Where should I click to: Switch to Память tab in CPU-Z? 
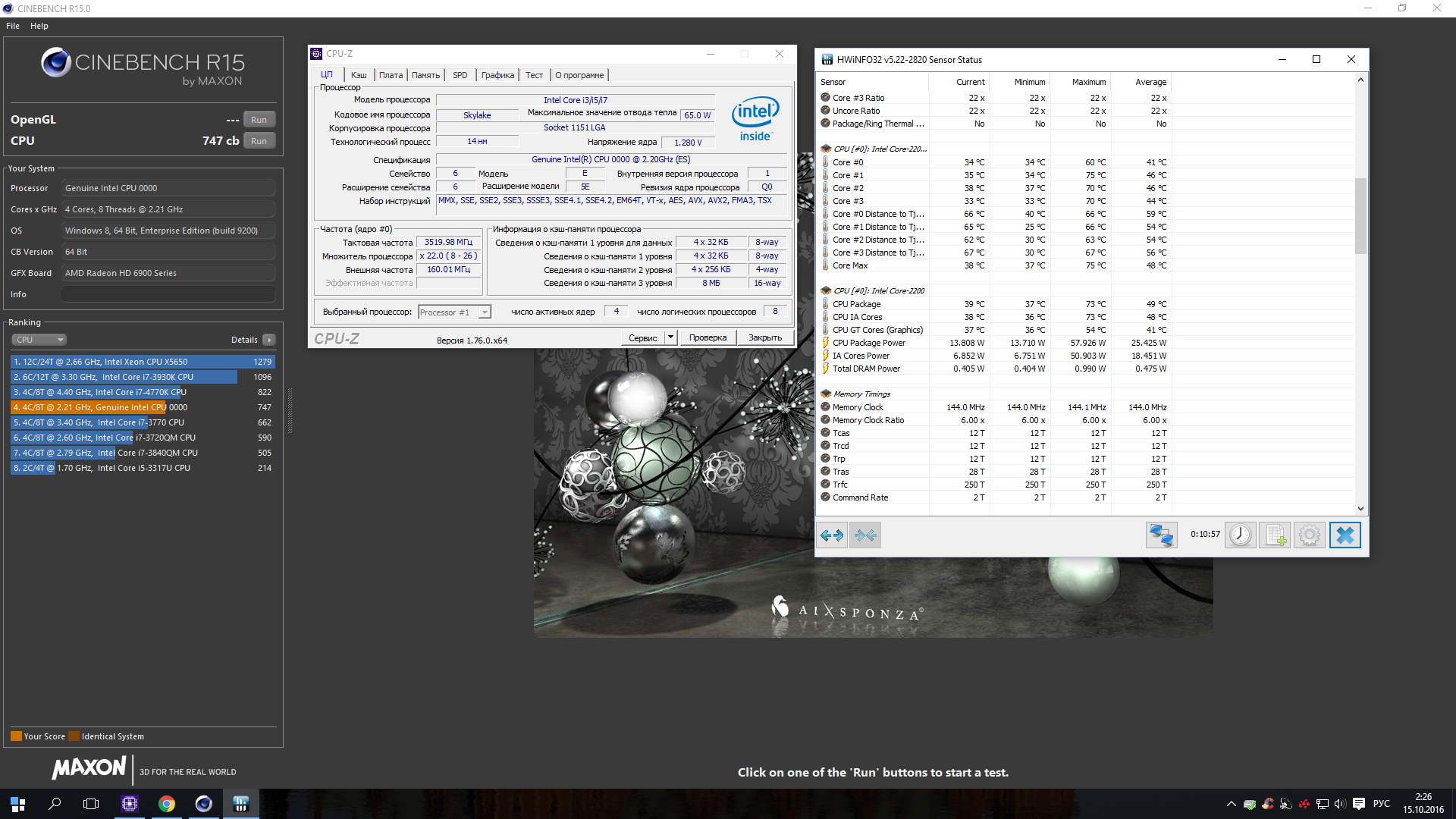click(425, 75)
